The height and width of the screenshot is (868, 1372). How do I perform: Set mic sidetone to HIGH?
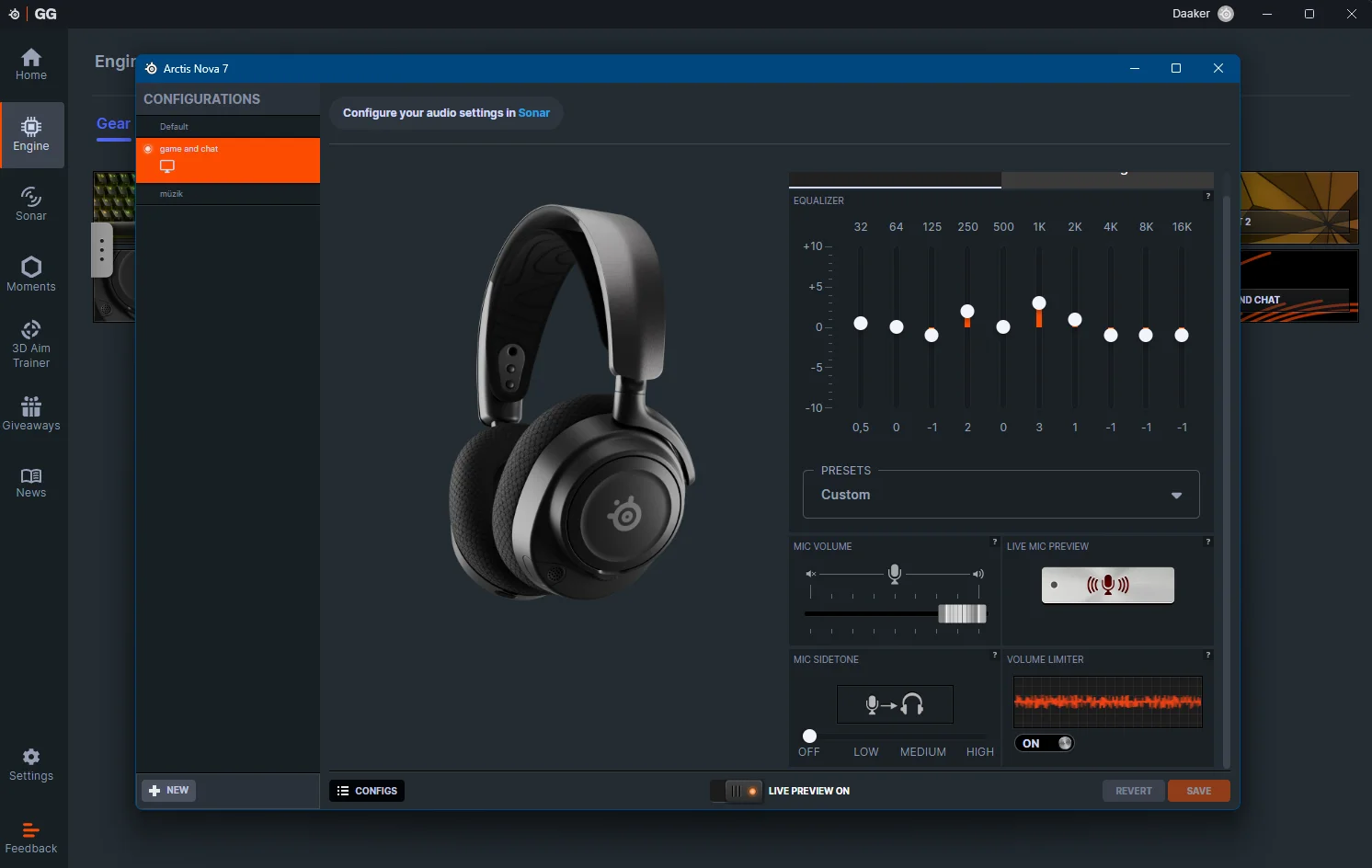pos(980,752)
